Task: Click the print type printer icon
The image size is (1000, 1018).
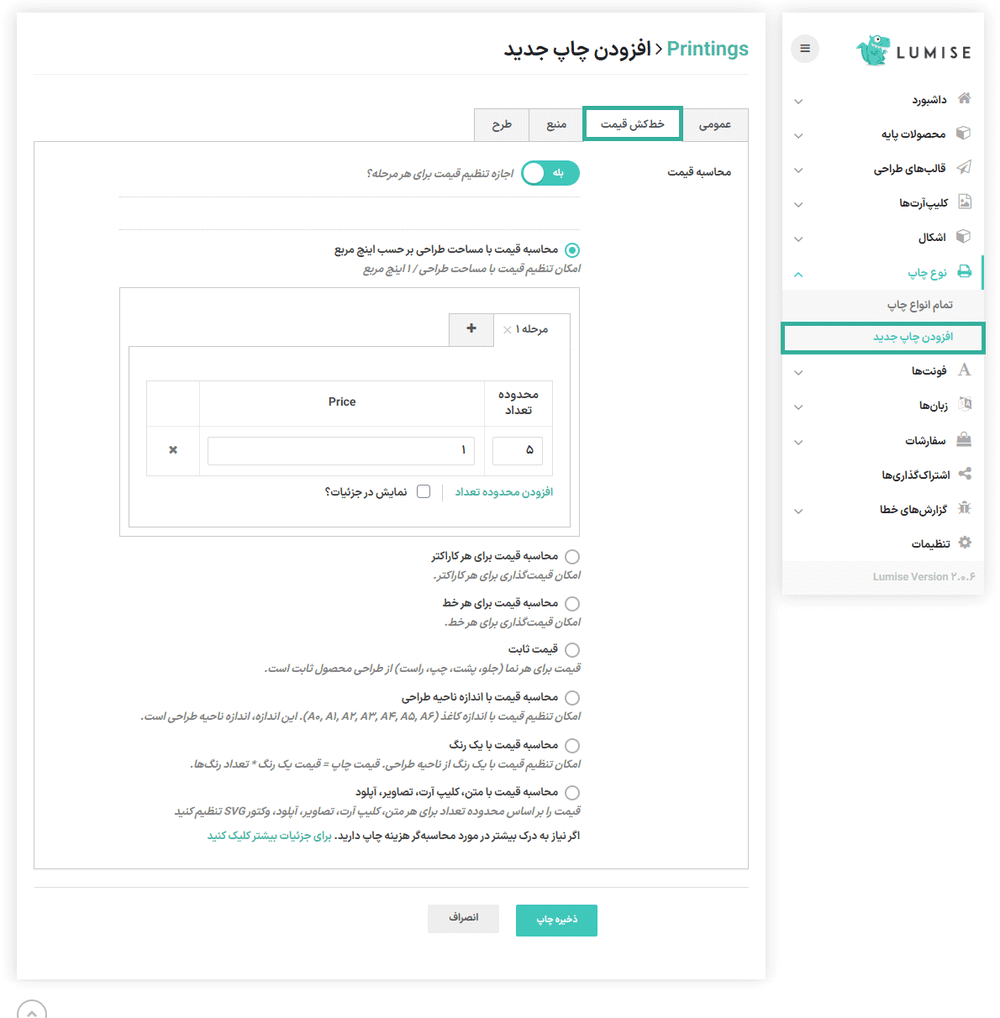Action: [964, 271]
